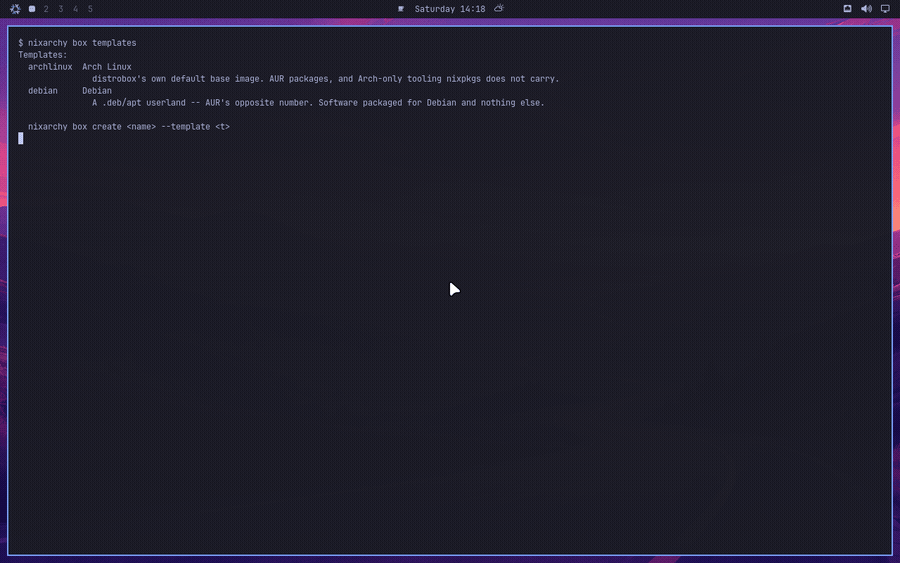
Task: Click the 'nixarchy box templates' command line
Action: (x=77, y=43)
